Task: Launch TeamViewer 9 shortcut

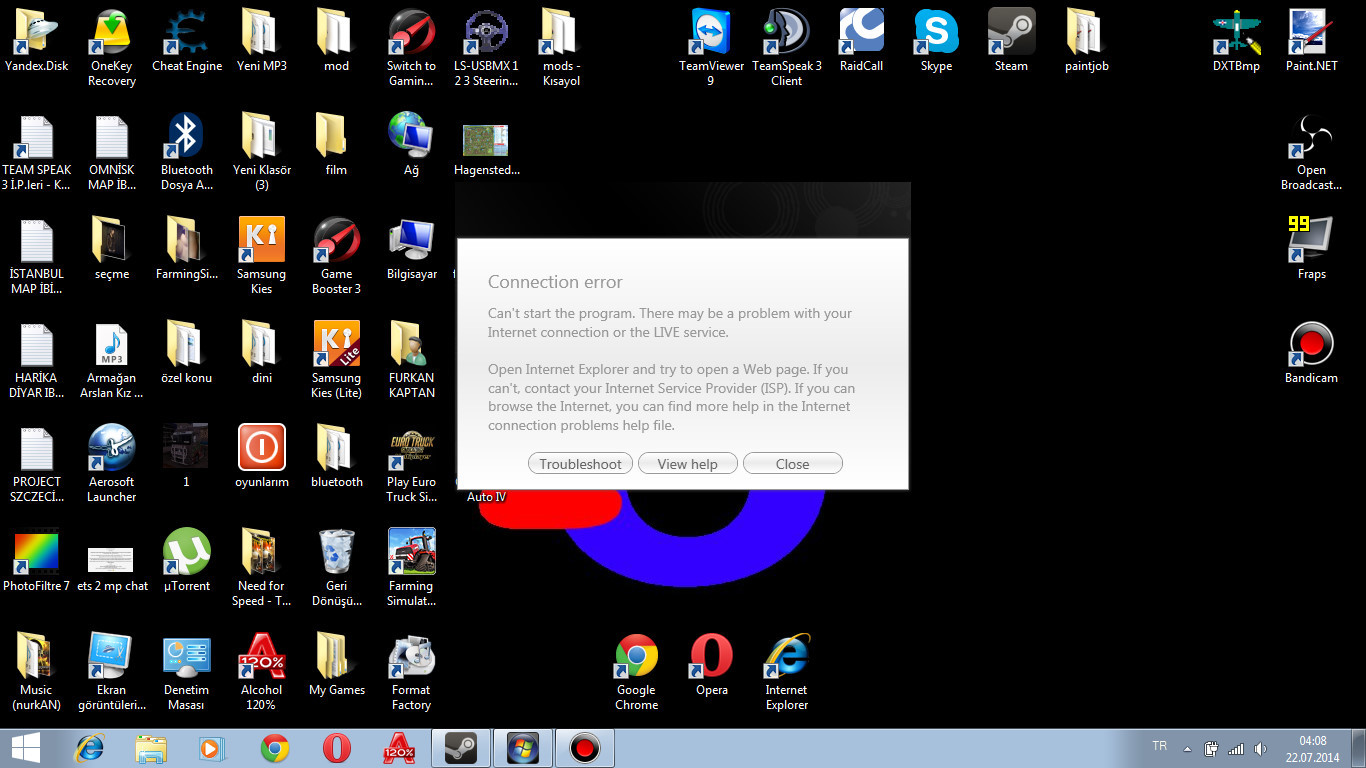Action: [711, 48]
